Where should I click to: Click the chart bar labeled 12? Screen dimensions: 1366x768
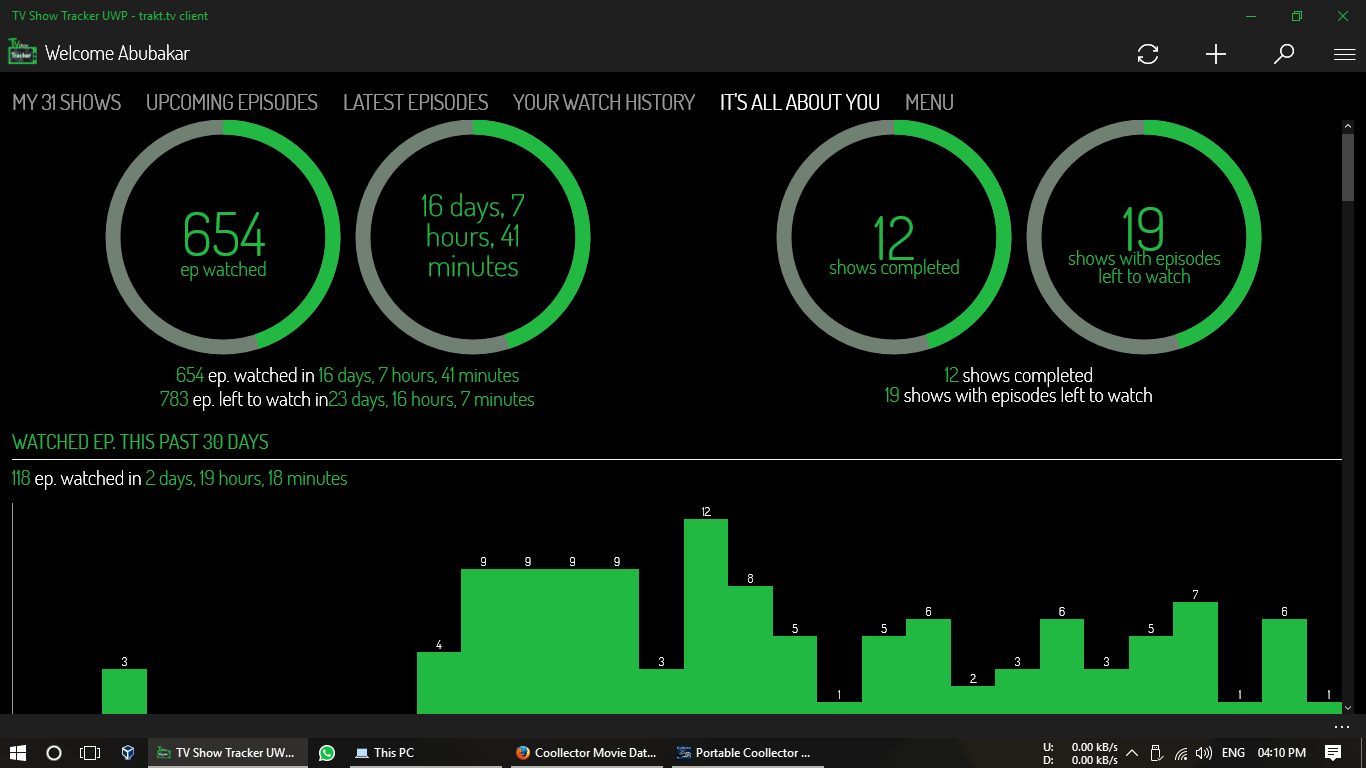click(x=706, y=616)
